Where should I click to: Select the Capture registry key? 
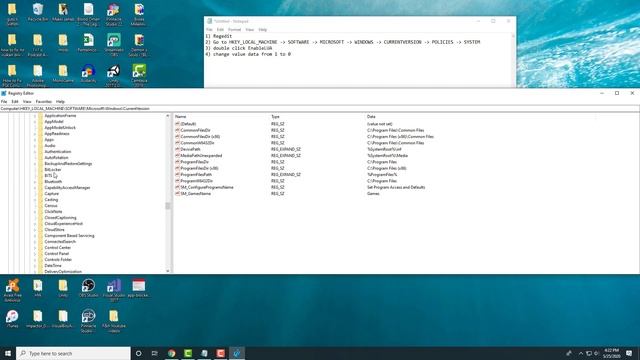pyautogui.click(x=52, y=193)
